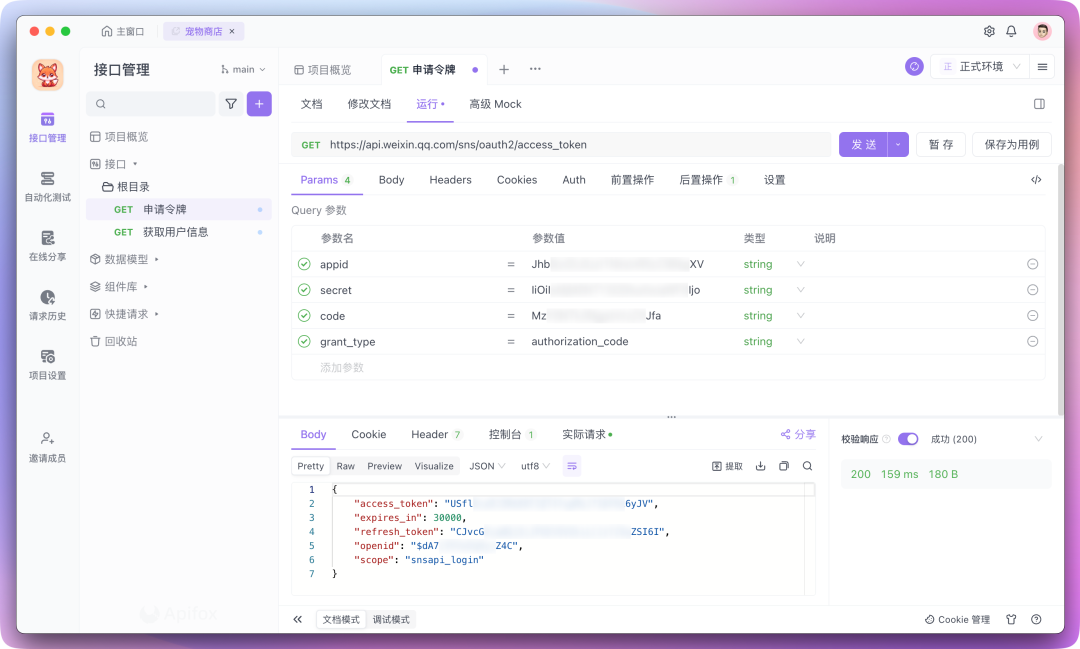Viewport: 1080px width, 649px height.
Task: Open the notifications bell
Action: pos(1011,31)
